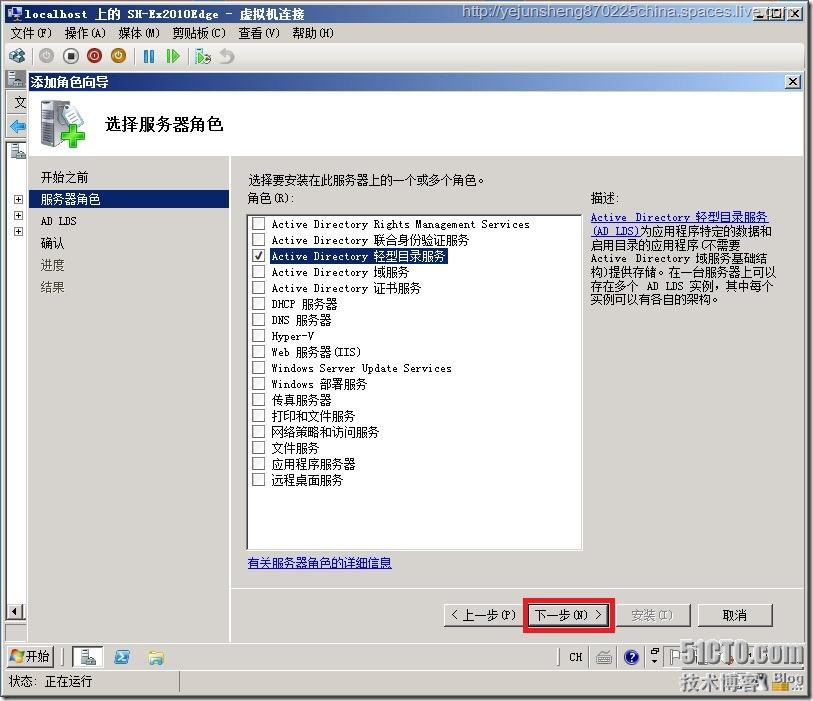813x701 pixels.
Task: Open the 帮助(H) menu
Action: (x=313, y=33)
